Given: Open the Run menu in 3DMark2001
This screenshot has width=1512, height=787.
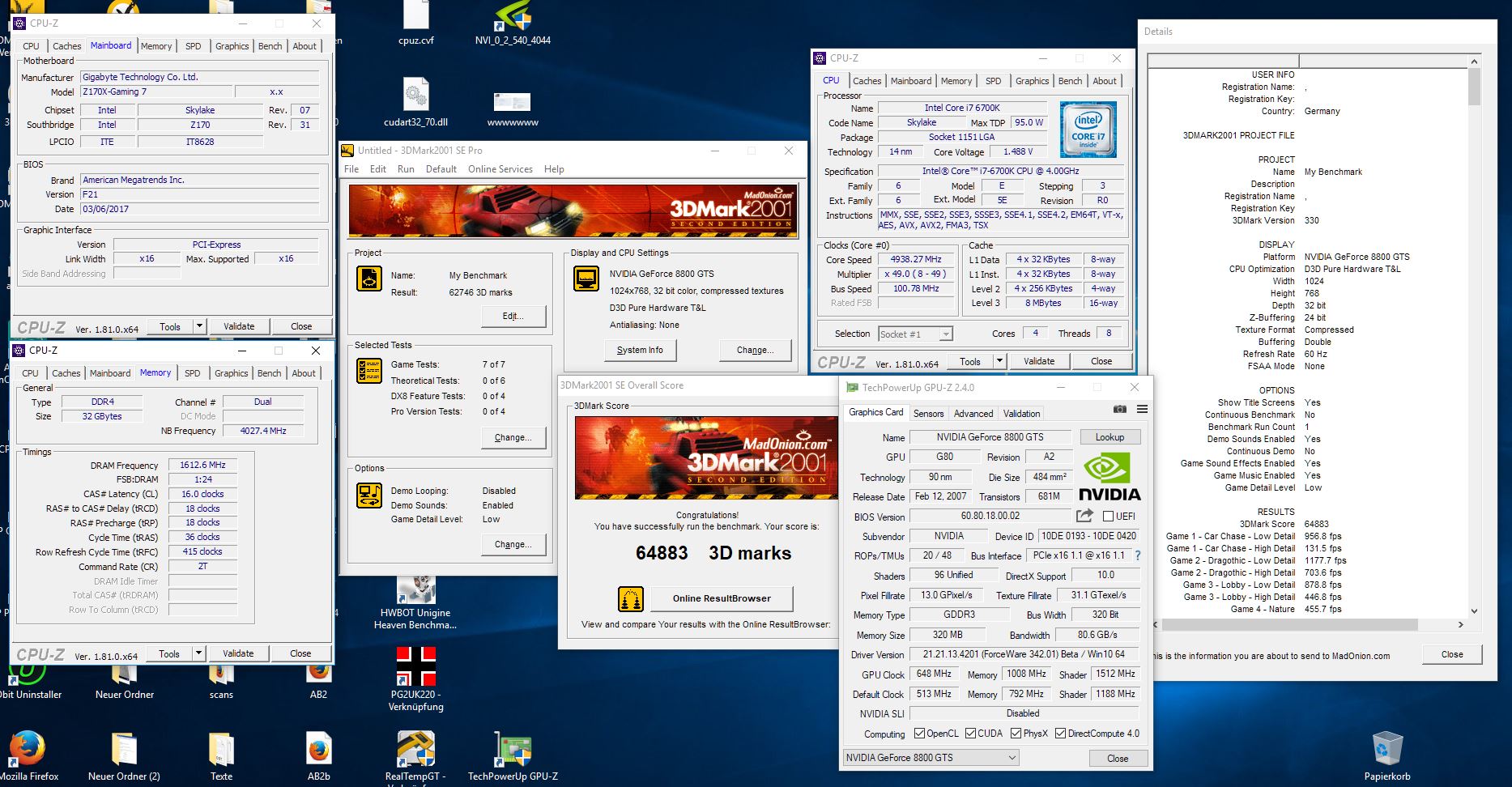Looking at the screenshot, I should (x=406, y=169).
